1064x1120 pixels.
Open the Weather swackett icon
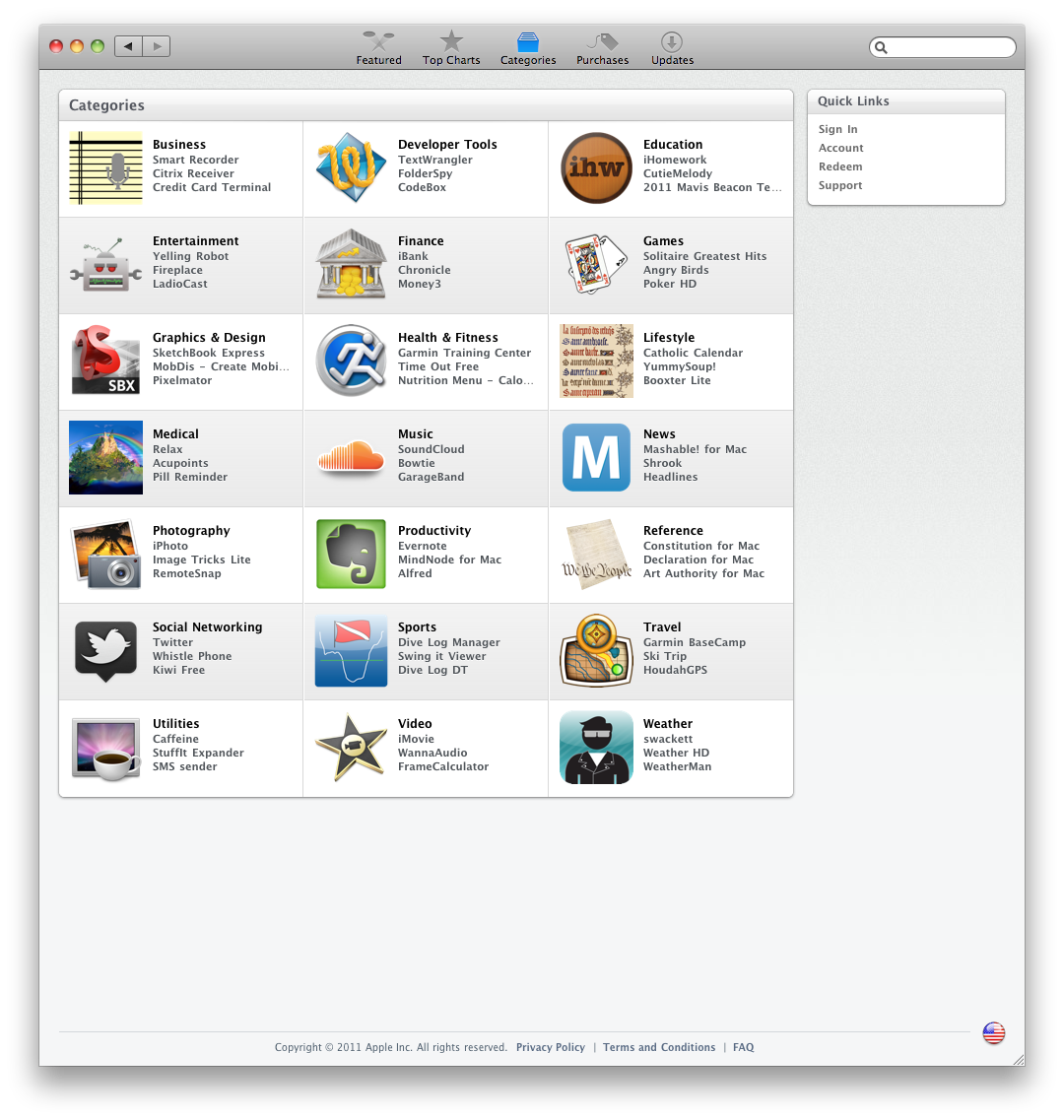tap(596, 747)
